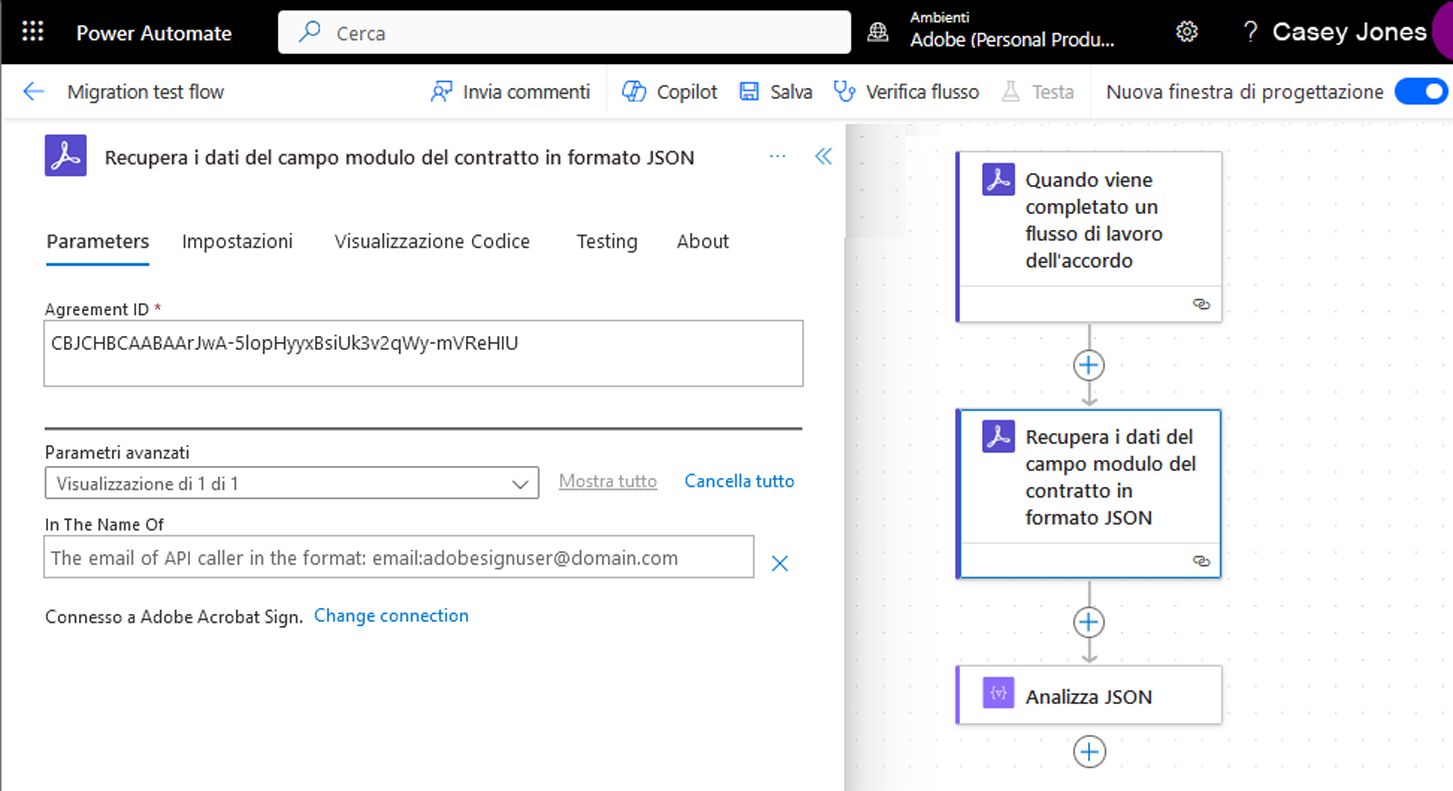Switch to Impostazioni tab
This screenshot has height=791, width=1453.
pyautogui.click(x=237, y=241)
